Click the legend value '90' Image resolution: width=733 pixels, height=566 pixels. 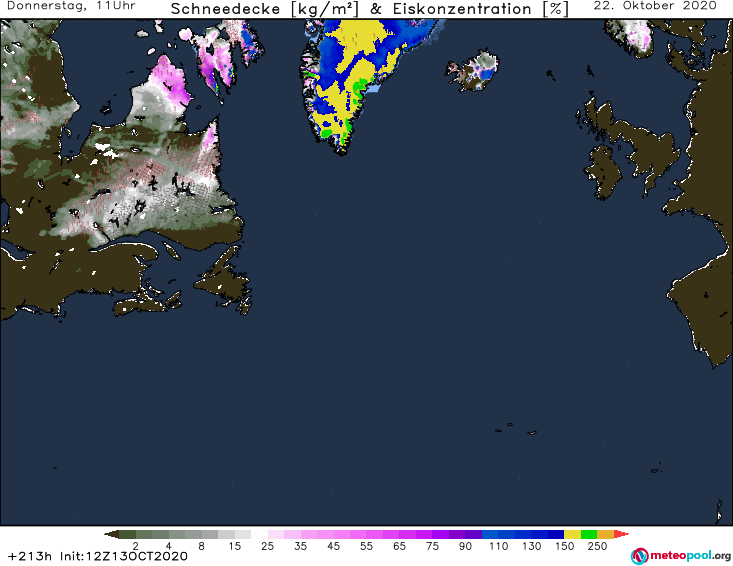[465, 546]
